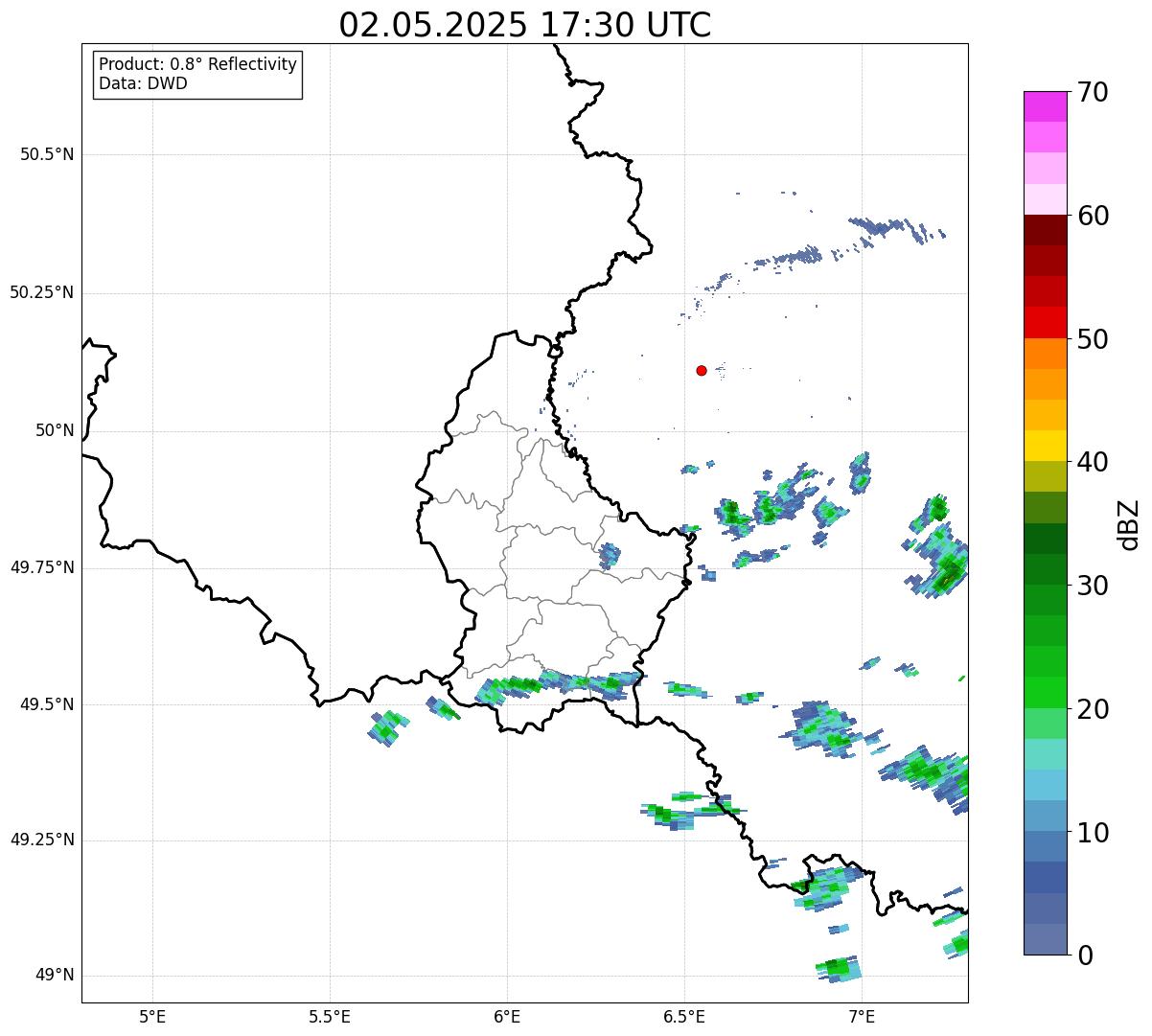Click the title "02.05.2025 17:30 UTC"
Image resolution: width=1152 pixels, height=1036 pixels.
point(525,25)
